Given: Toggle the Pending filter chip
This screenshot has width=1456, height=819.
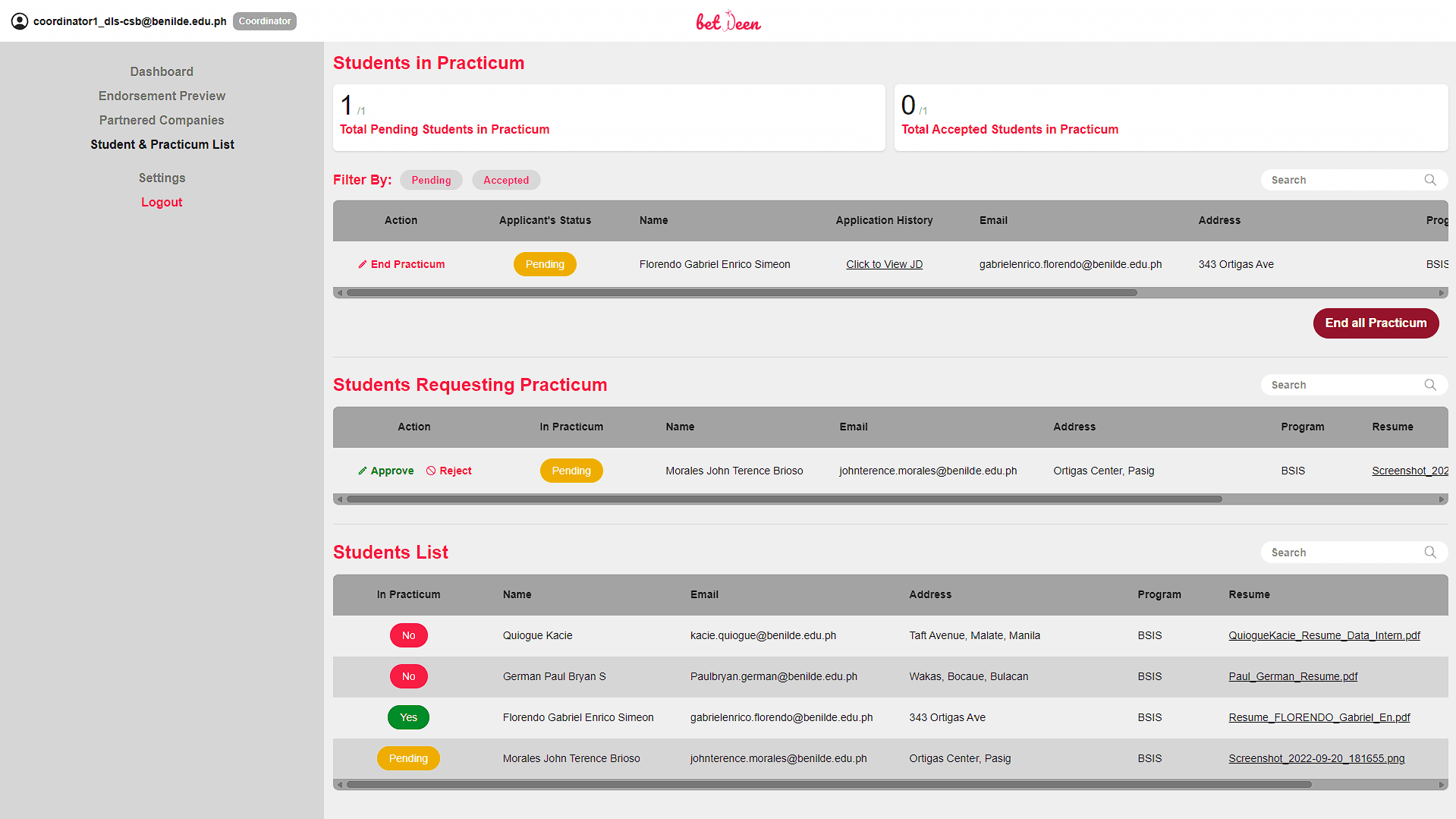Looking at the screenshot, I should point(431,180).
